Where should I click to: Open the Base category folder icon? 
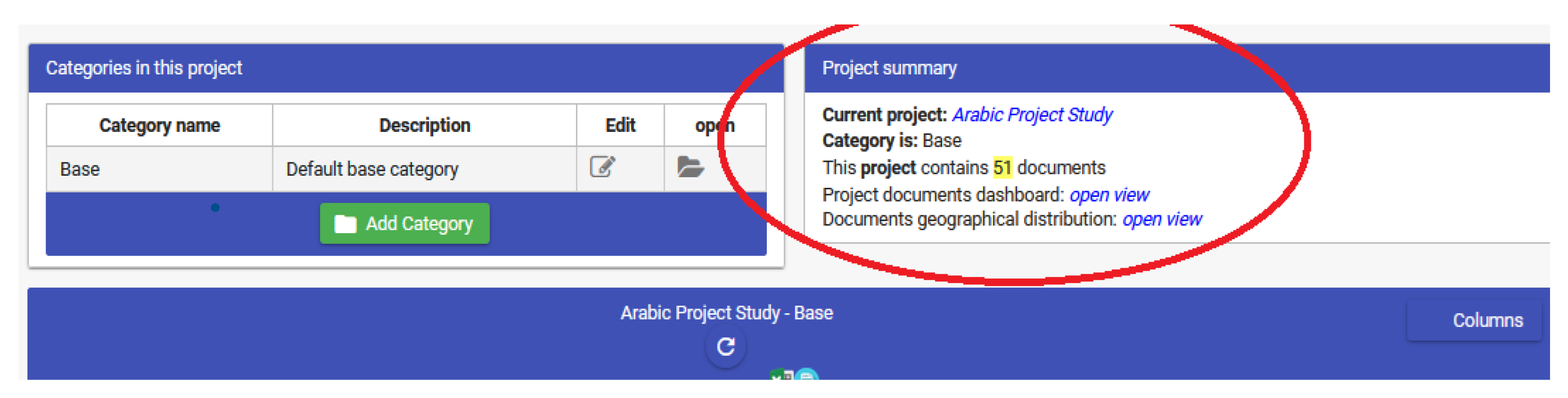(x=690, y=167)
